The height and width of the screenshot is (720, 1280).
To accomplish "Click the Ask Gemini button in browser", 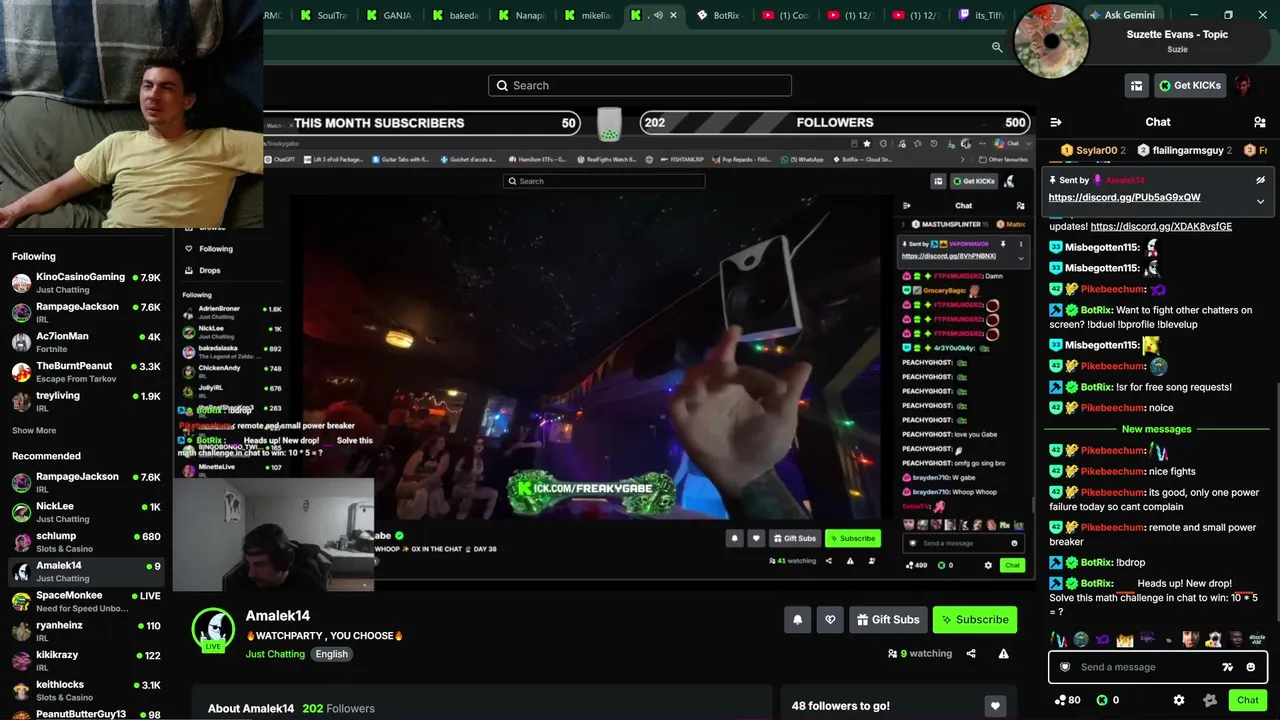I will [1121, 15].
